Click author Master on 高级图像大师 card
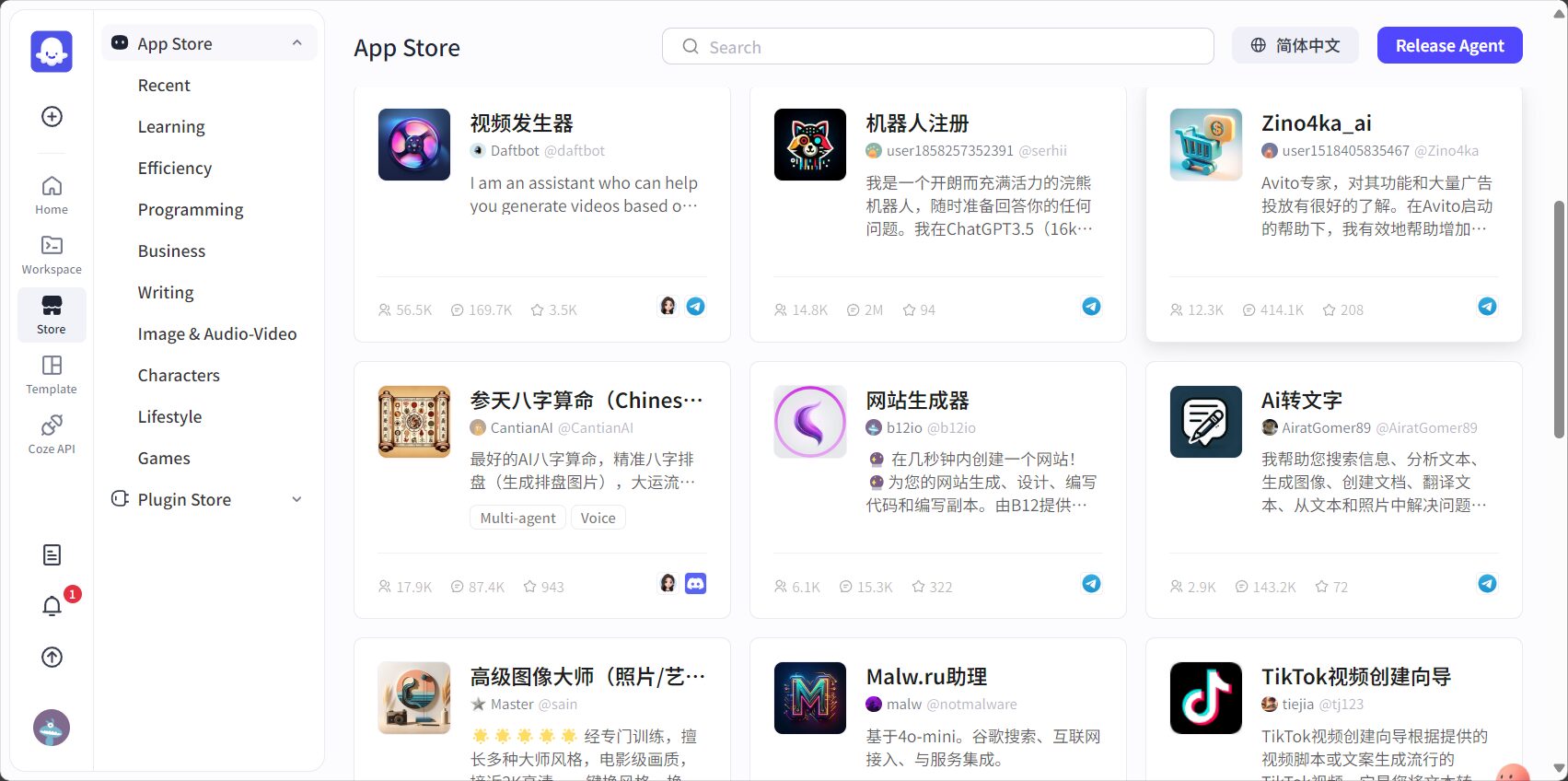This screenshot has width=1568, height=781. (512, 704)
